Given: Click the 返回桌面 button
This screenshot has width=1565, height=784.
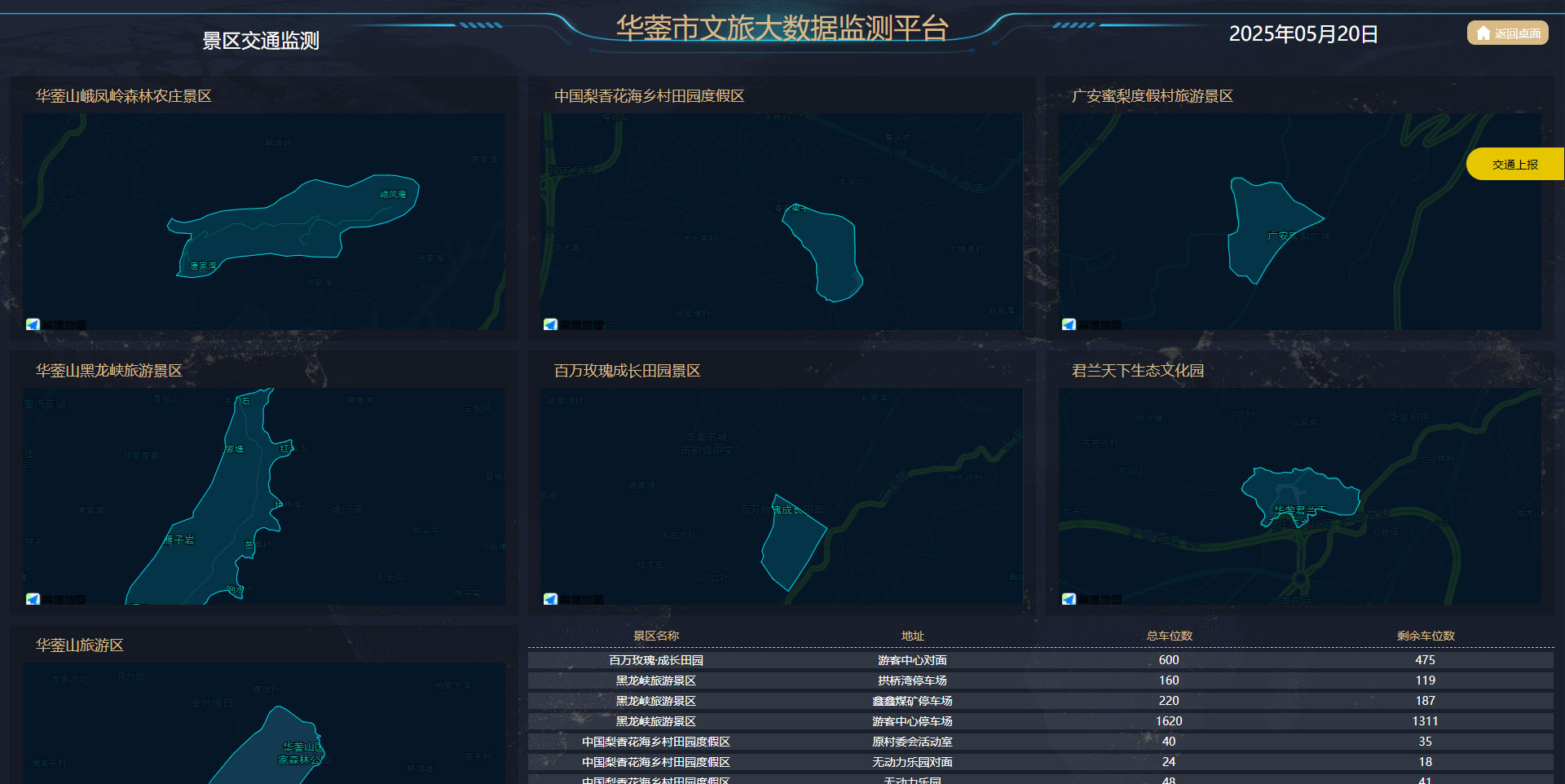Looking at the screenshot, I should point(1508,33).
